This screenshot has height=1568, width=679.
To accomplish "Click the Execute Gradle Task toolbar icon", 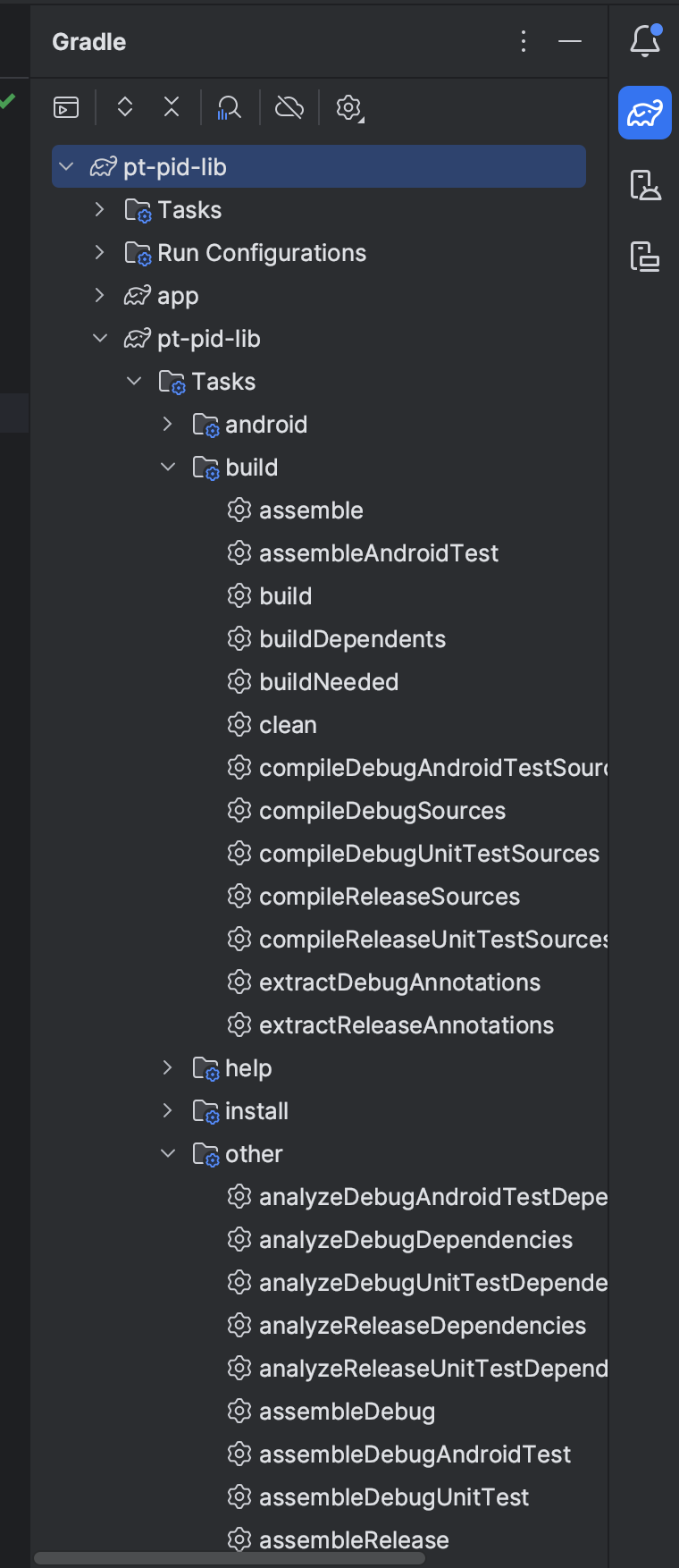I will 66,108.
